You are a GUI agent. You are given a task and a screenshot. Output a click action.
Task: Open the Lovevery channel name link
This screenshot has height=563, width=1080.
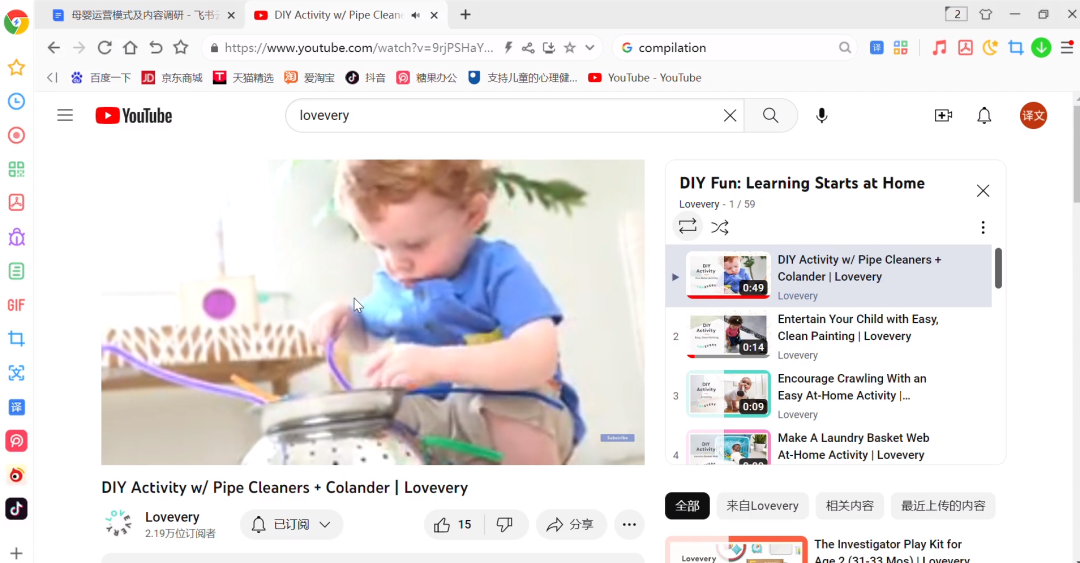tap(172, 517)
